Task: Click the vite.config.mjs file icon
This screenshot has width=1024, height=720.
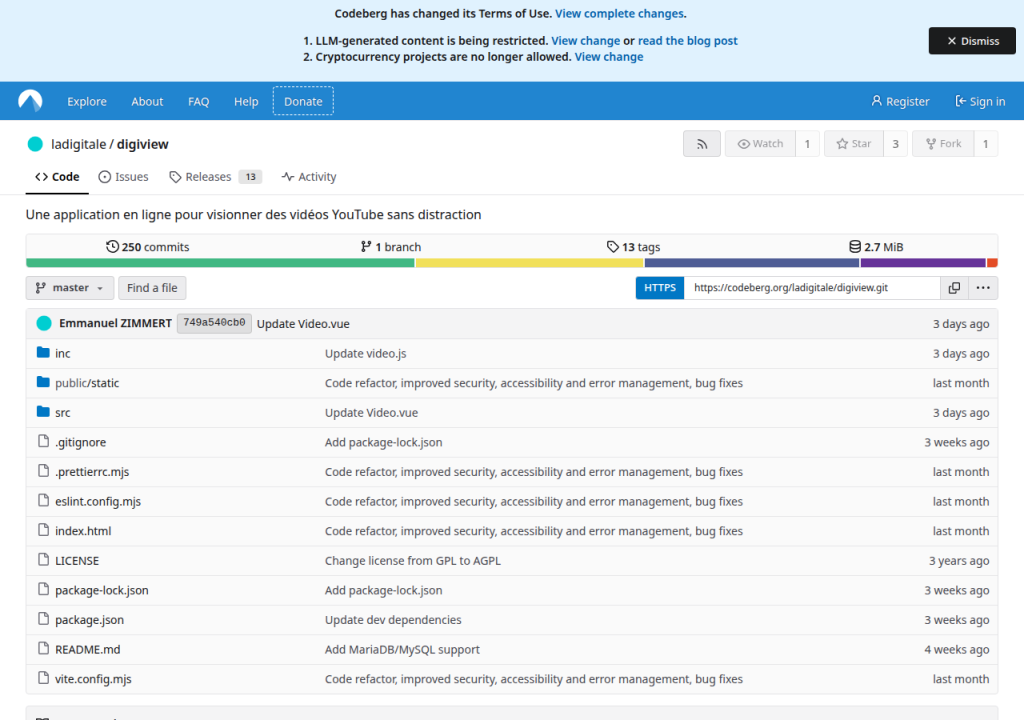Action: click(44, 678)
